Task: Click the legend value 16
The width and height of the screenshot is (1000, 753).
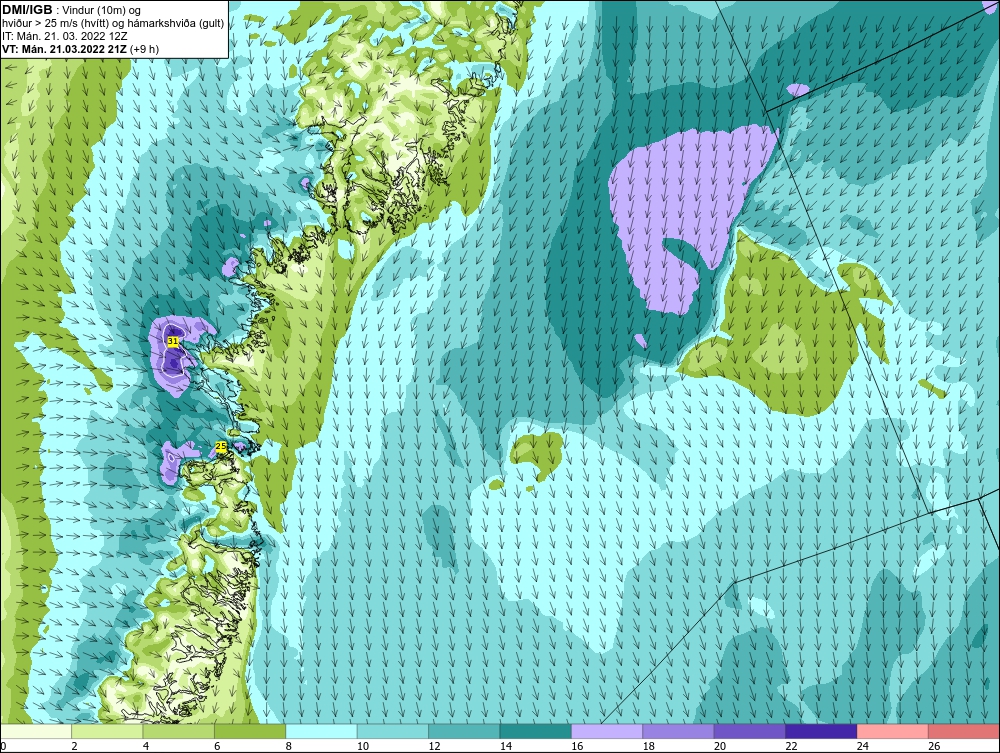Action: 577,746
